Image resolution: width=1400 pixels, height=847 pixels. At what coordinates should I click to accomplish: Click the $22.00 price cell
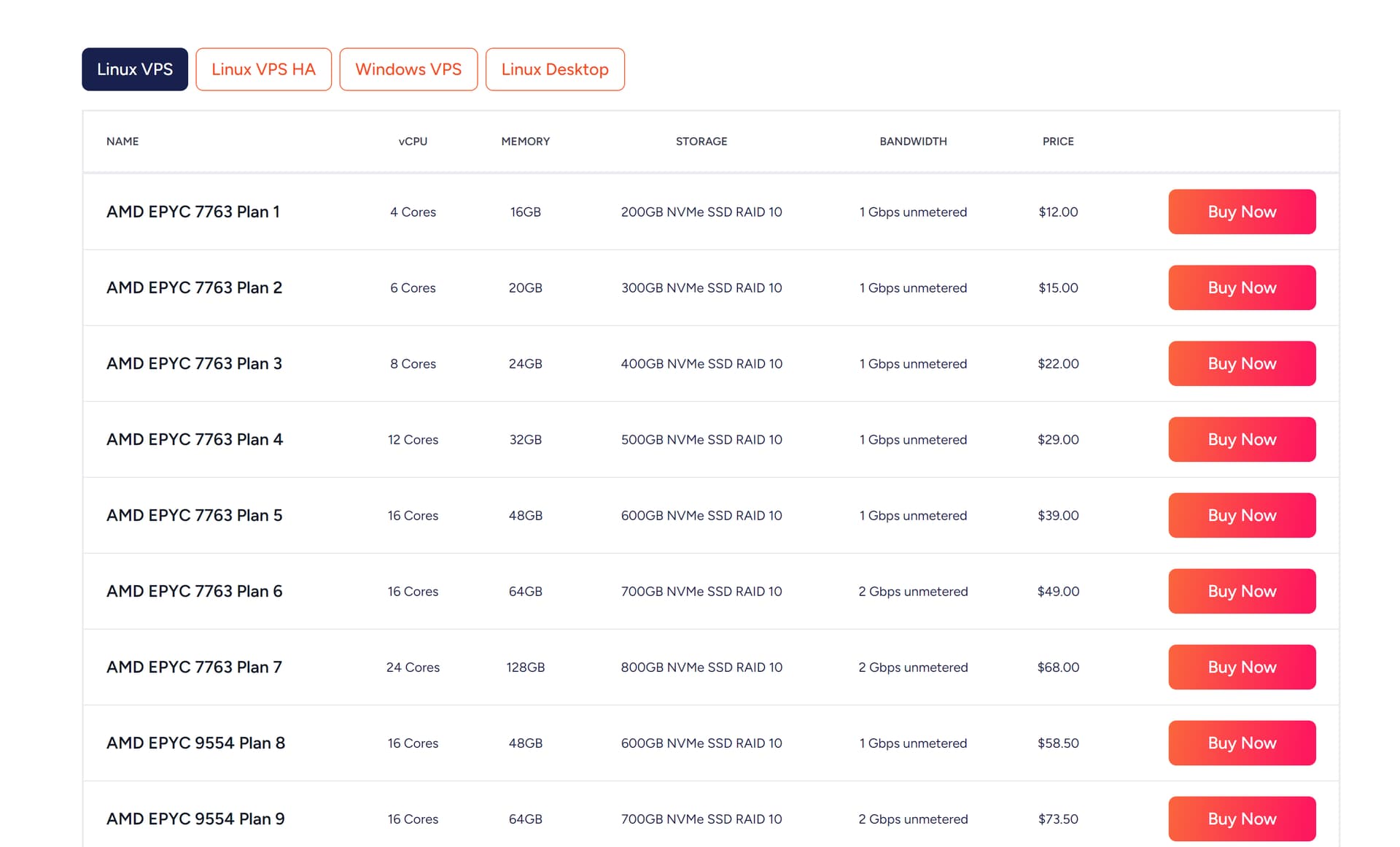pyautogui.click(x=1058, y=363)
